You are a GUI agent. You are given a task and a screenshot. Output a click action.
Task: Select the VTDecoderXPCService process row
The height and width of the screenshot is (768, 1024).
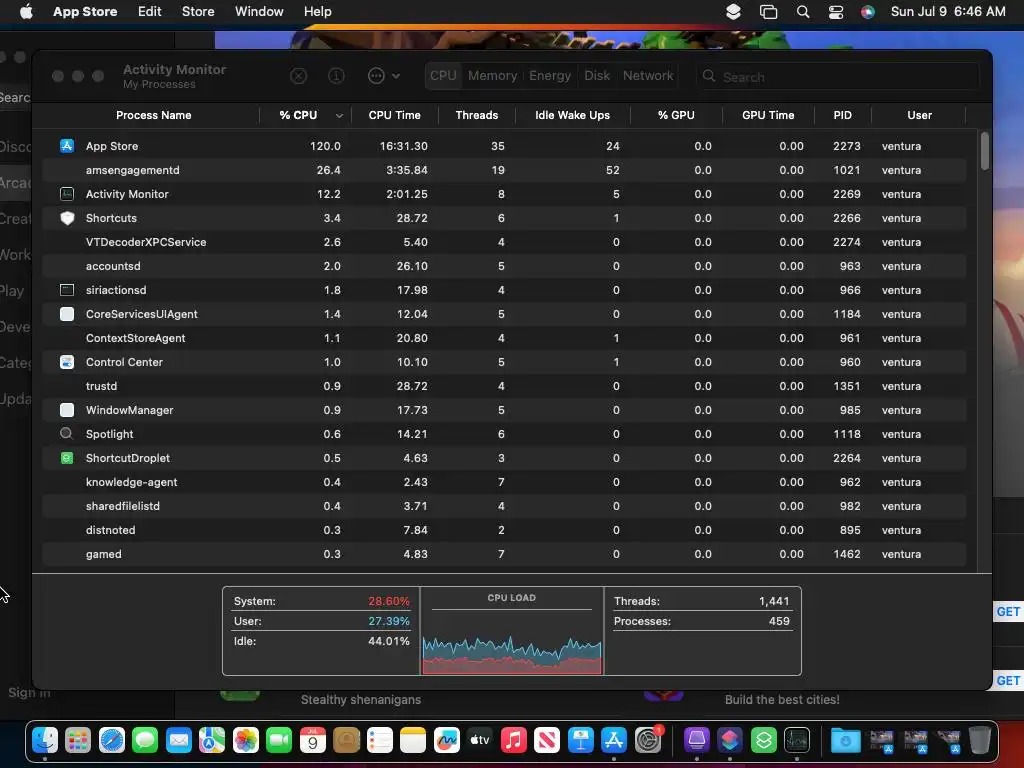tap(504, 242)
